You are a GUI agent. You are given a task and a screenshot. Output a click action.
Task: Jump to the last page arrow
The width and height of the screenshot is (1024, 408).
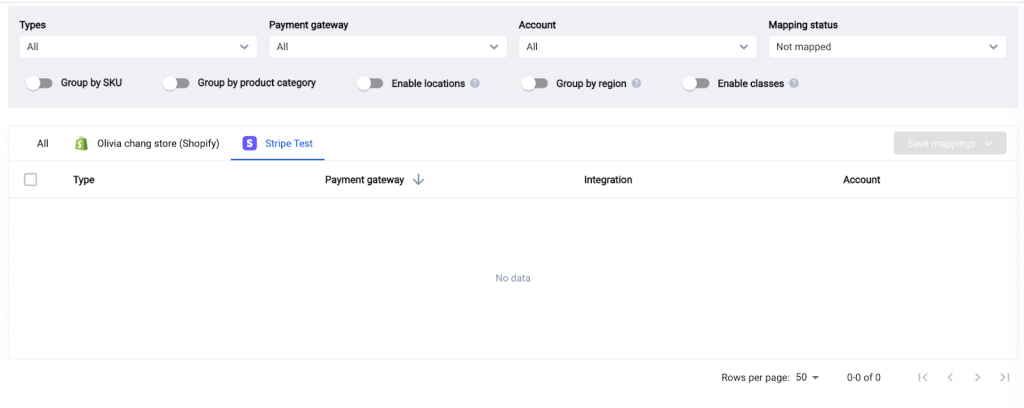coord(1004,377)
